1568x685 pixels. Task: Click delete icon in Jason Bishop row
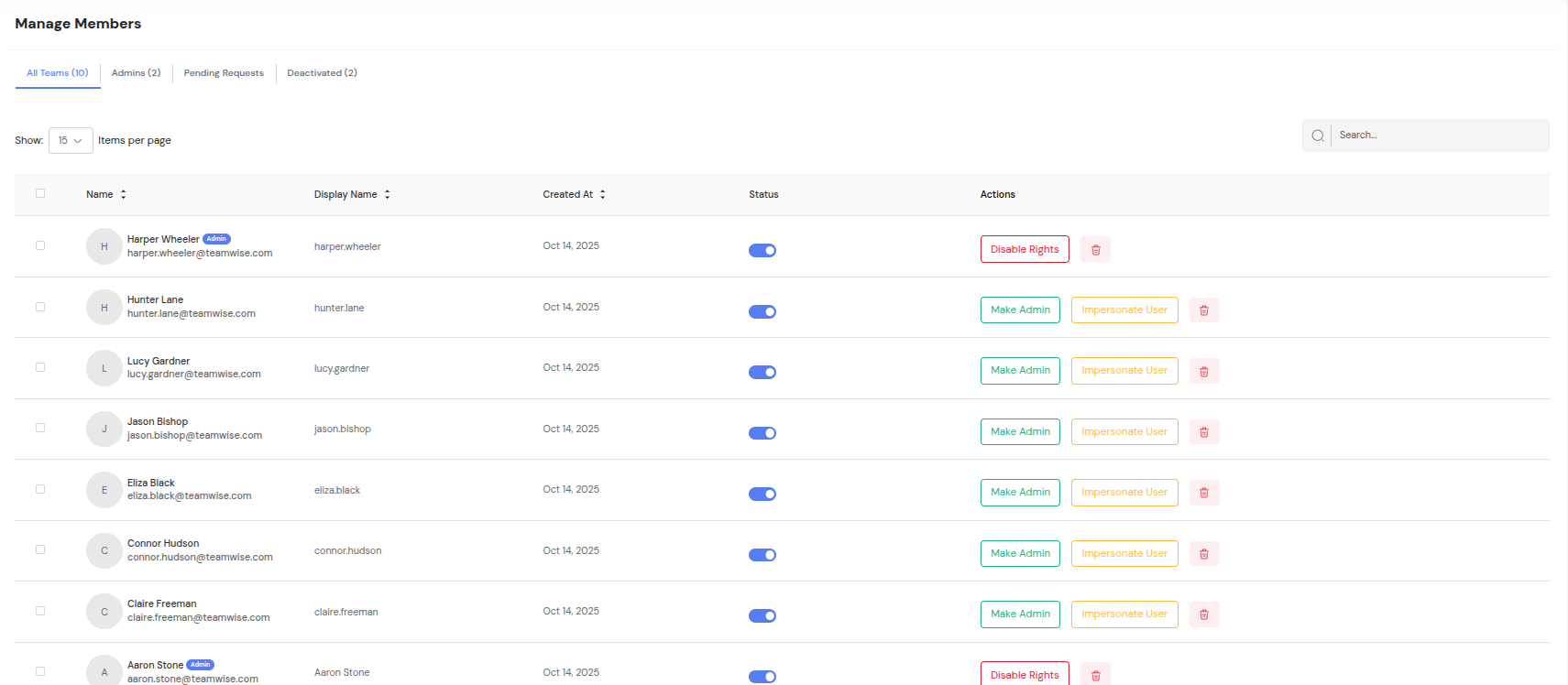(x=1204, y=432)
